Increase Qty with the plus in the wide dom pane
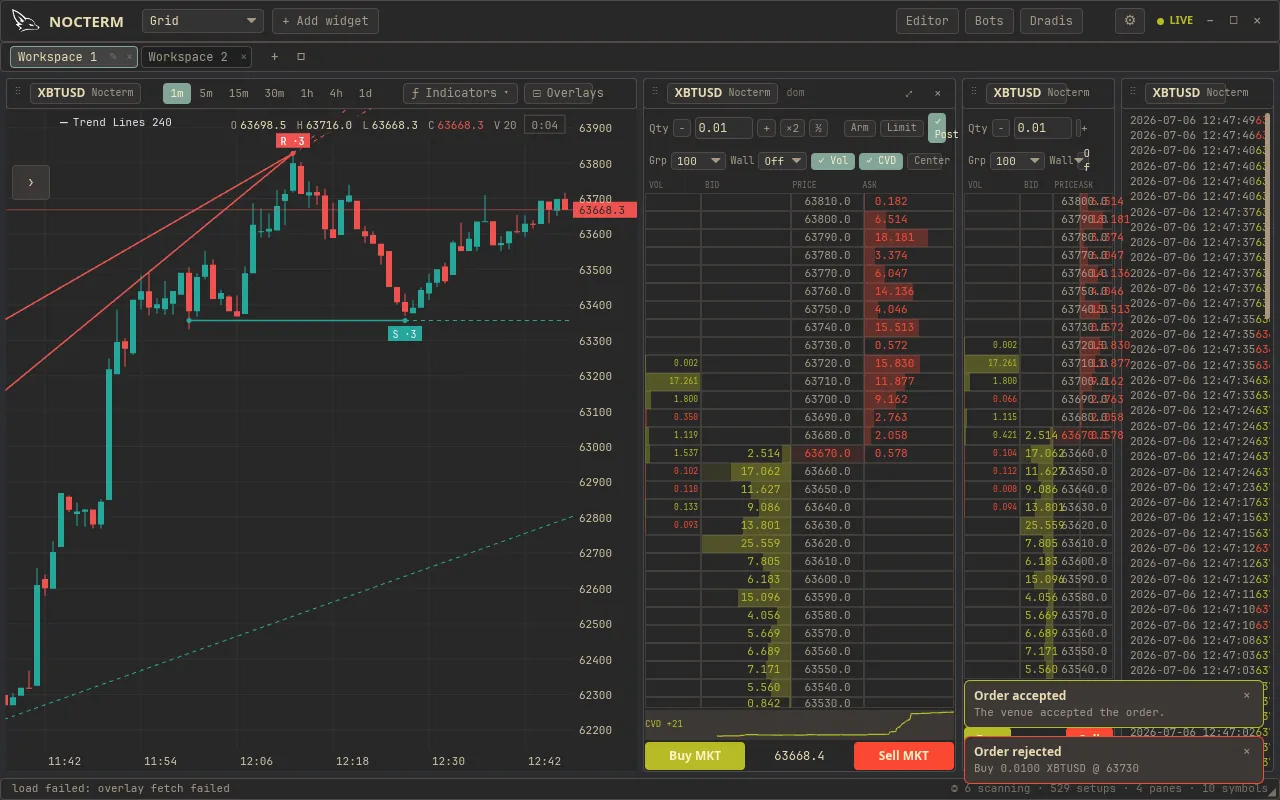 (x=766, y=128)
